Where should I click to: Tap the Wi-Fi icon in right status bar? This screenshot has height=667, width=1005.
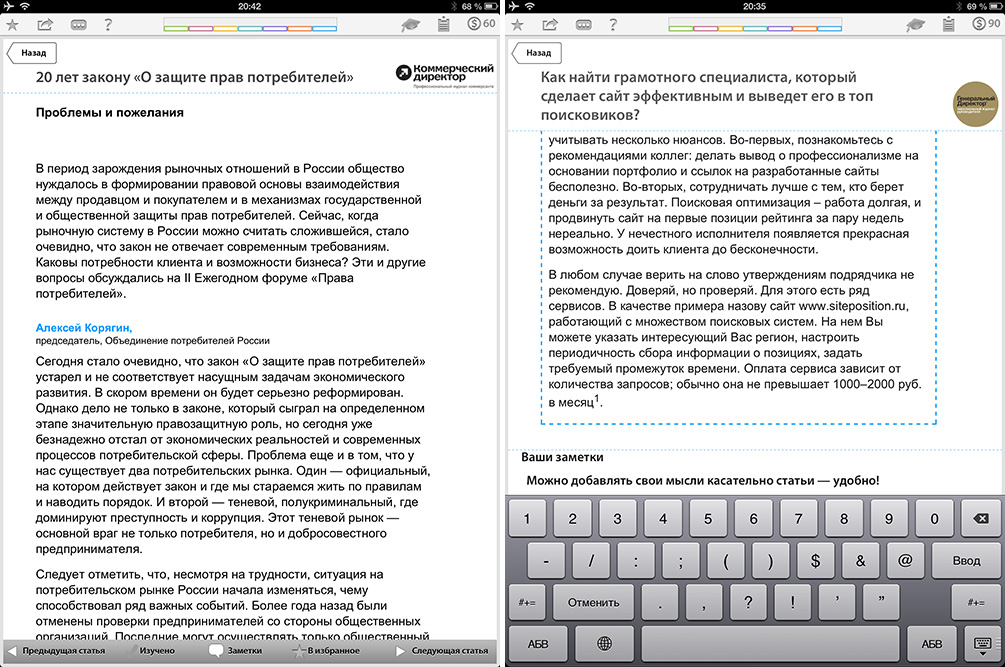[530, 6]
